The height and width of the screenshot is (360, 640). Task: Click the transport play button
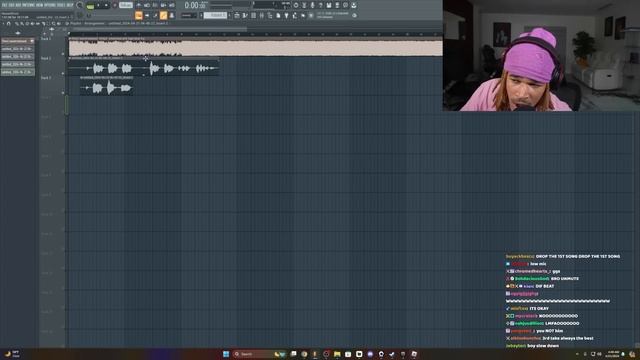[x=98, y=5]
